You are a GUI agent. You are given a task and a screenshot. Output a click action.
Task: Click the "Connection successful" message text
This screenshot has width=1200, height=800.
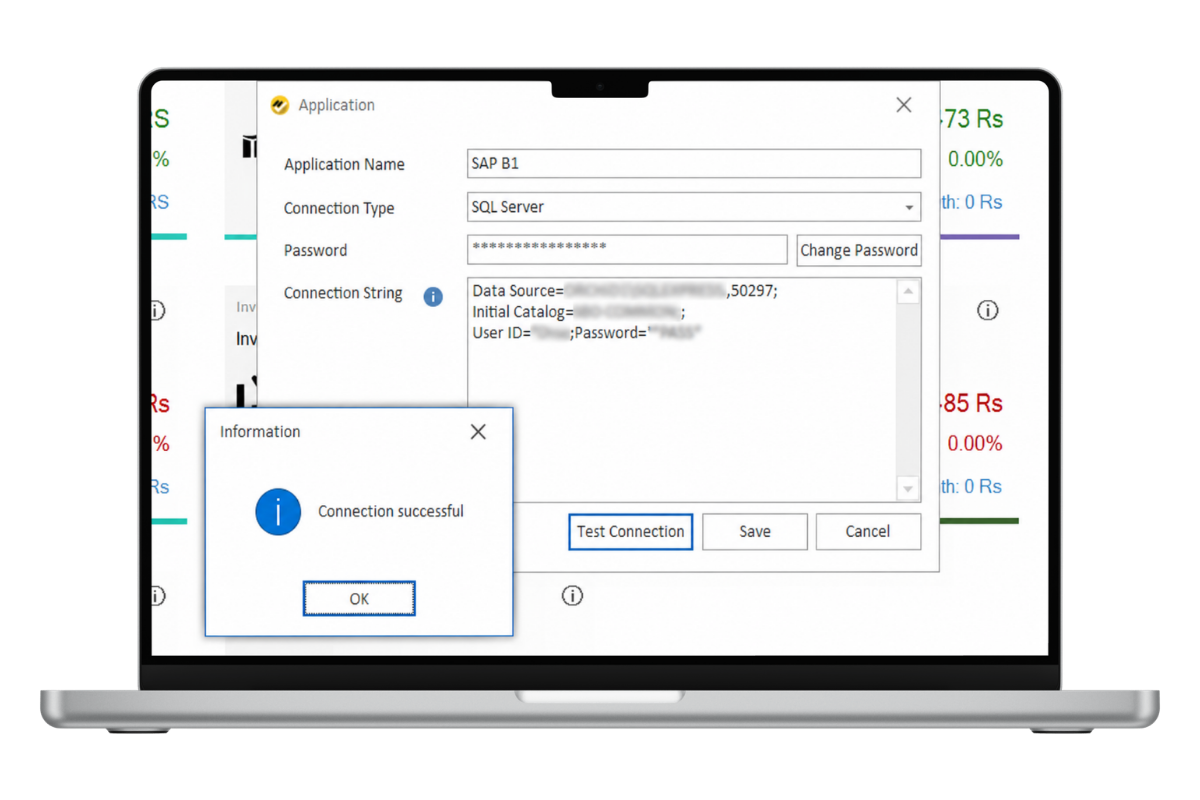(391, 511)
